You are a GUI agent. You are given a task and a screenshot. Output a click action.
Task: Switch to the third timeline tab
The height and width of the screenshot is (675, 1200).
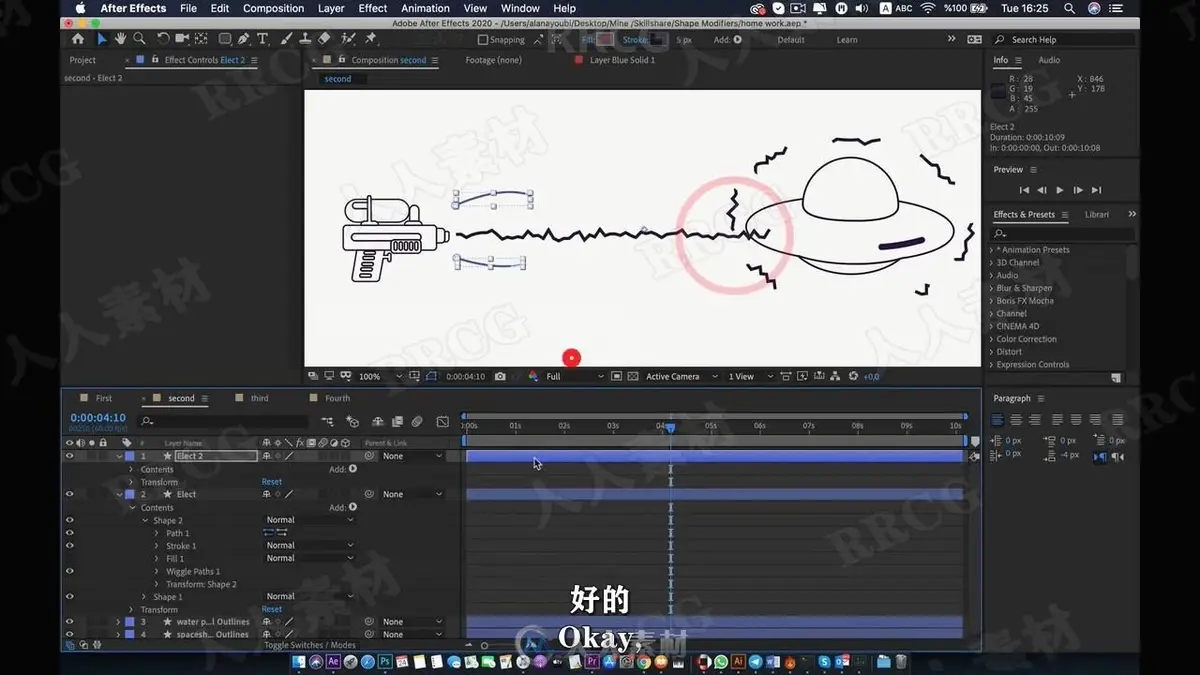click(259, 398)
